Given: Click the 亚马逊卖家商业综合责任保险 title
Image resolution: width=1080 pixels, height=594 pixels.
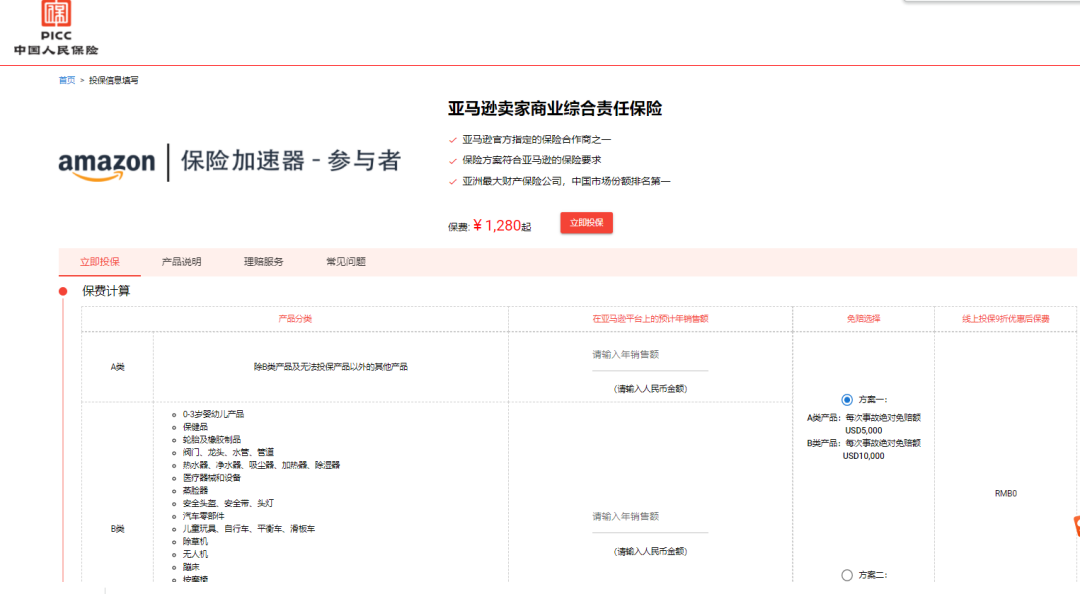Looking at the screenshot, I should pyautogui.click(x=554, y=109).
